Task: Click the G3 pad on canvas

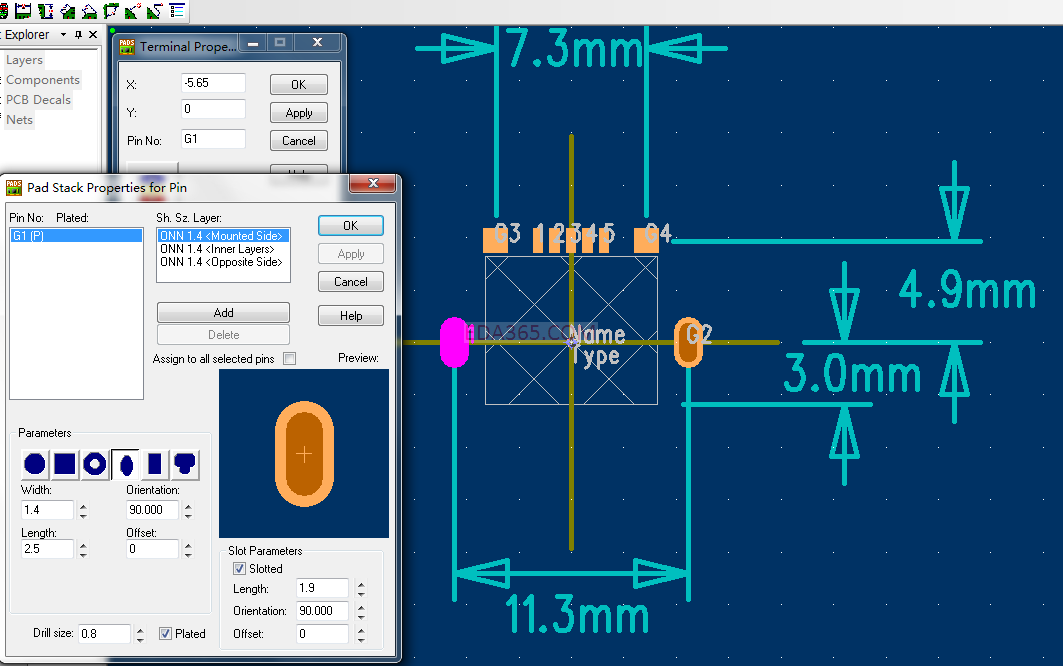Action: [x=496, y=240]
